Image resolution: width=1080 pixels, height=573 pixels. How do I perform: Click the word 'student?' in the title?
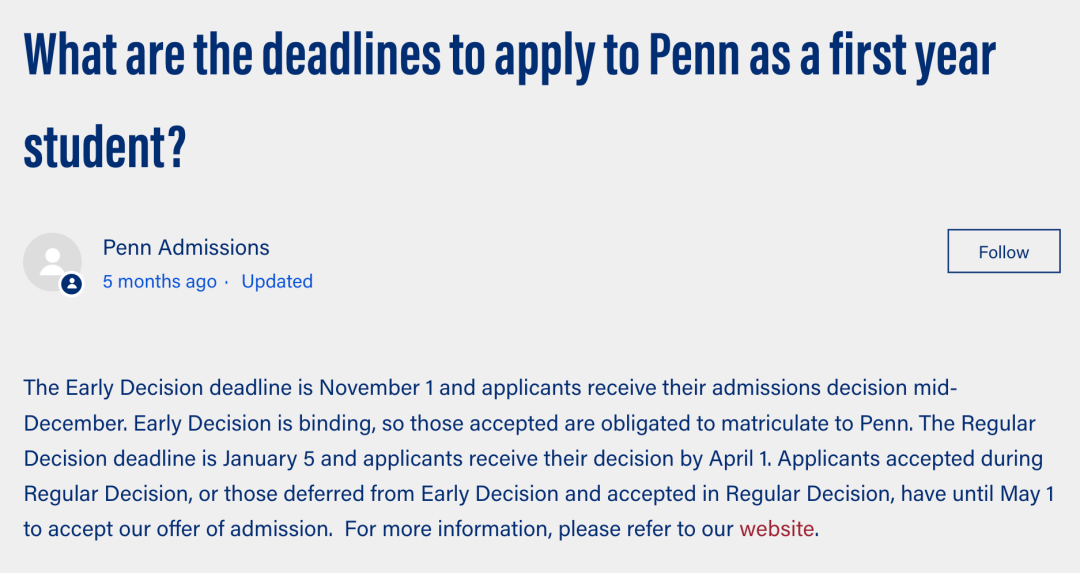pyautogui.click(x=105, y=147)
